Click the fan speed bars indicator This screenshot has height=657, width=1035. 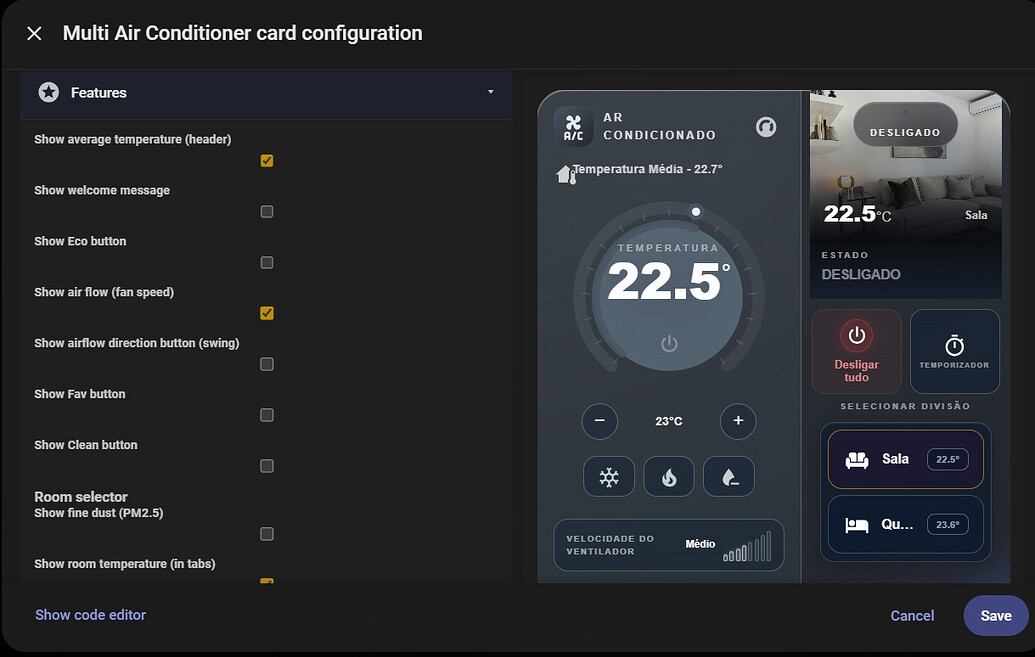(x=747, y=547)
